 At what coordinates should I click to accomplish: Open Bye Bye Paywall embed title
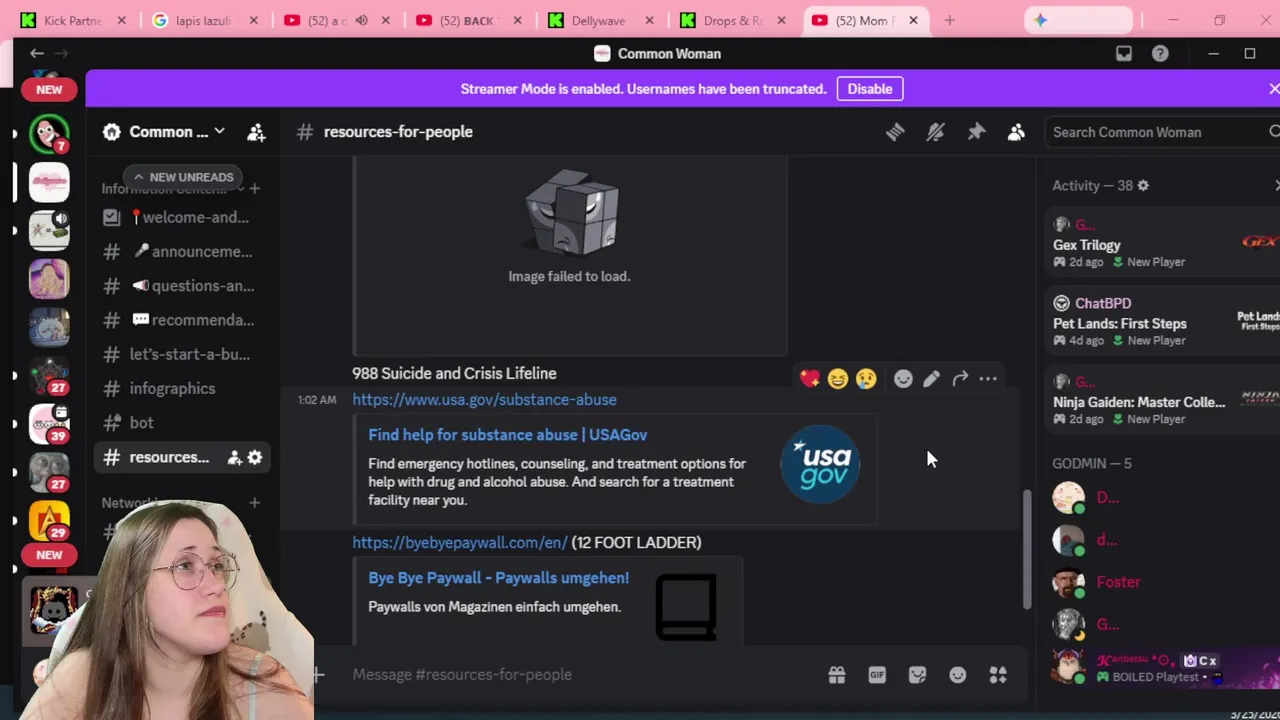point(498,578)
